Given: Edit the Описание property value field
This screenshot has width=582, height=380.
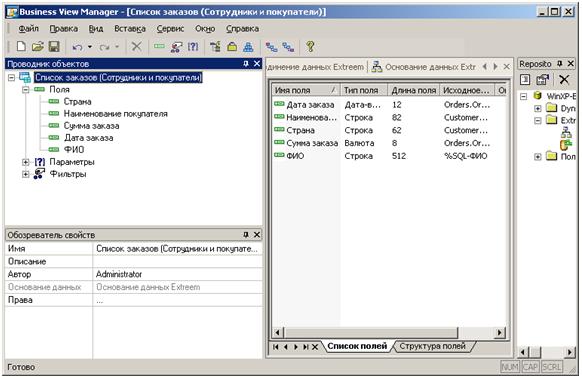Looking at the screenshot, I should coord(177,262).
